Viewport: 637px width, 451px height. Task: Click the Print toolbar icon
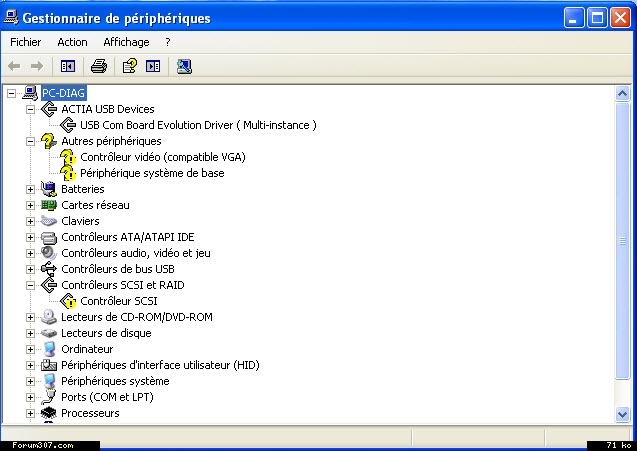coord(98,66)
